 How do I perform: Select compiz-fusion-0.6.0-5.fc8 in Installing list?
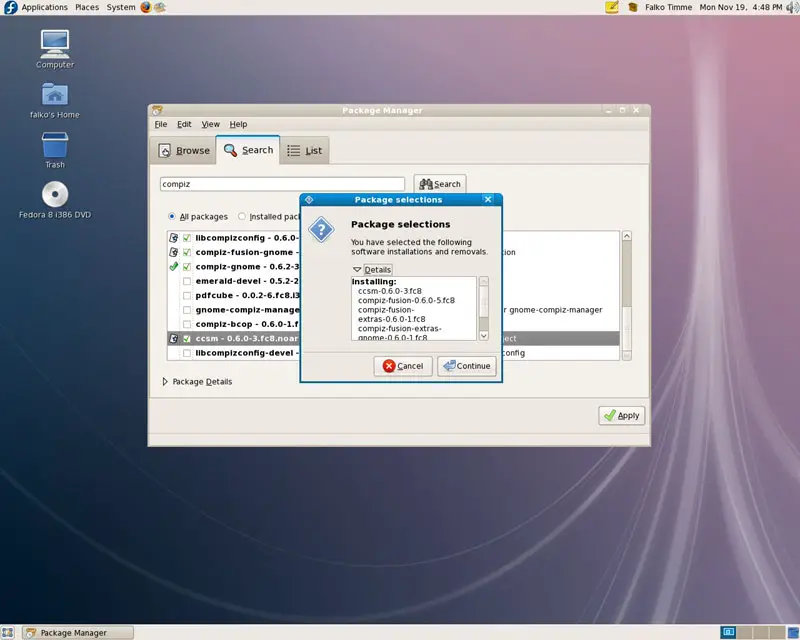coord(406,300)
